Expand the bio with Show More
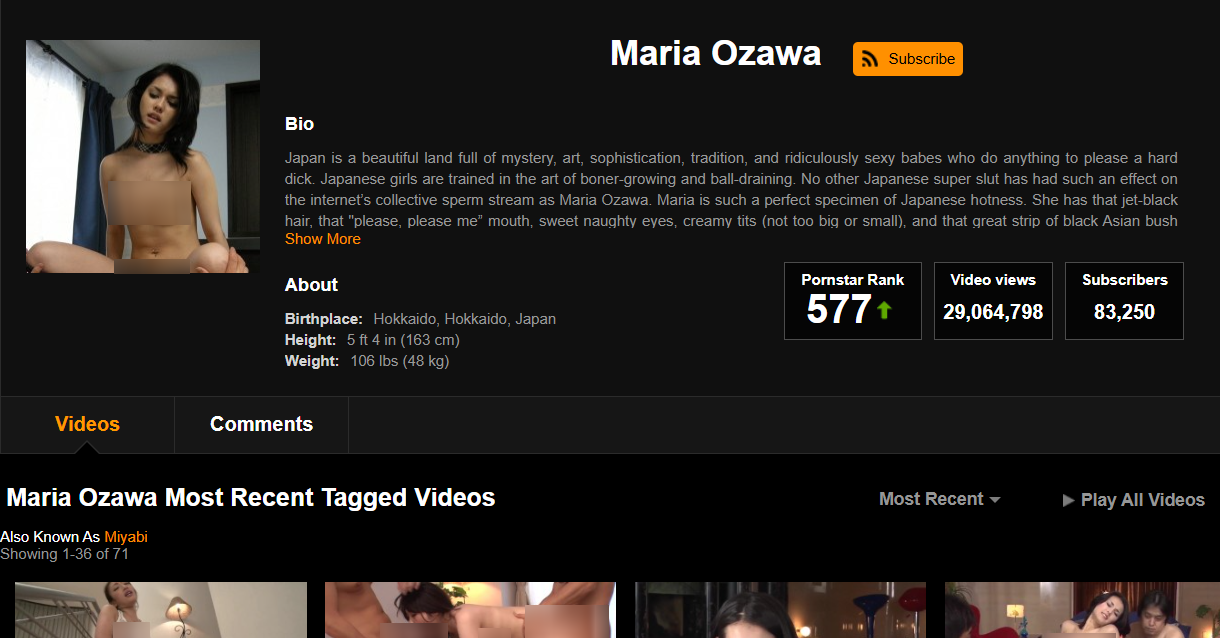1220x638 pixels. (x=322, y=239)
